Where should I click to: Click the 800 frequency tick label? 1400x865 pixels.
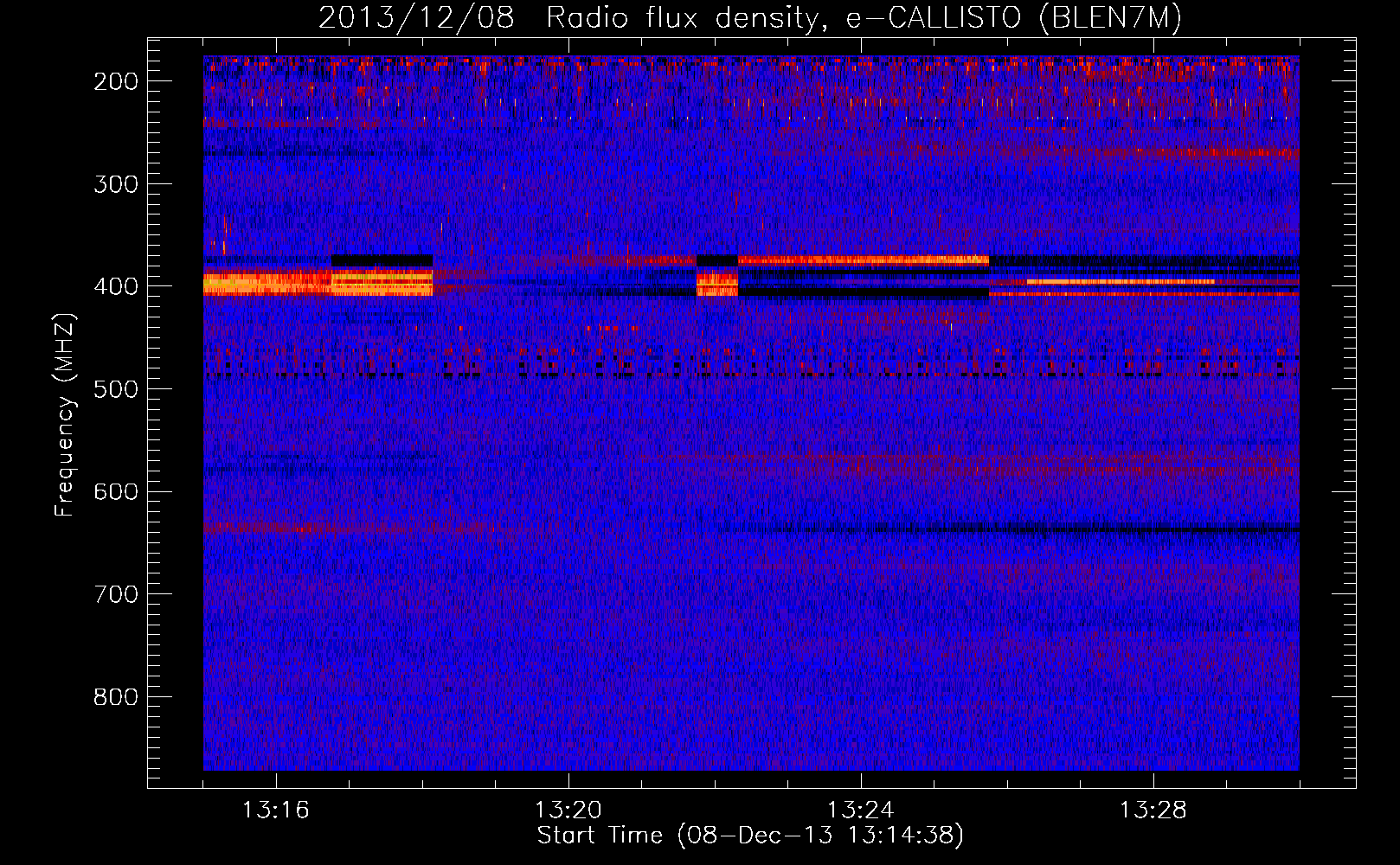116,697
